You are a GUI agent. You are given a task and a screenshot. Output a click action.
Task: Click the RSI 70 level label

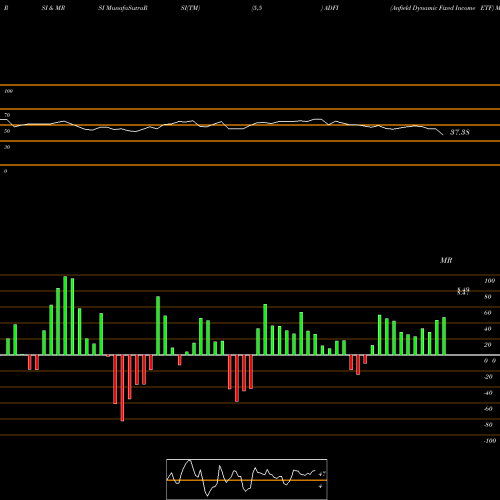tap(7, 115)
